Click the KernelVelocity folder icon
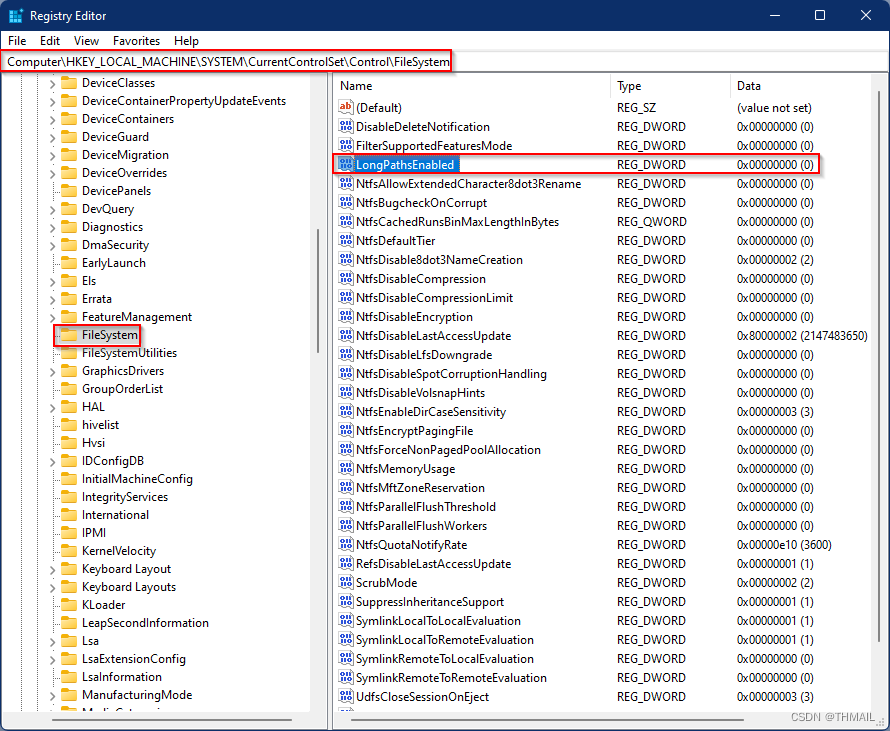 pyautogui.click(x=69, y=551)
